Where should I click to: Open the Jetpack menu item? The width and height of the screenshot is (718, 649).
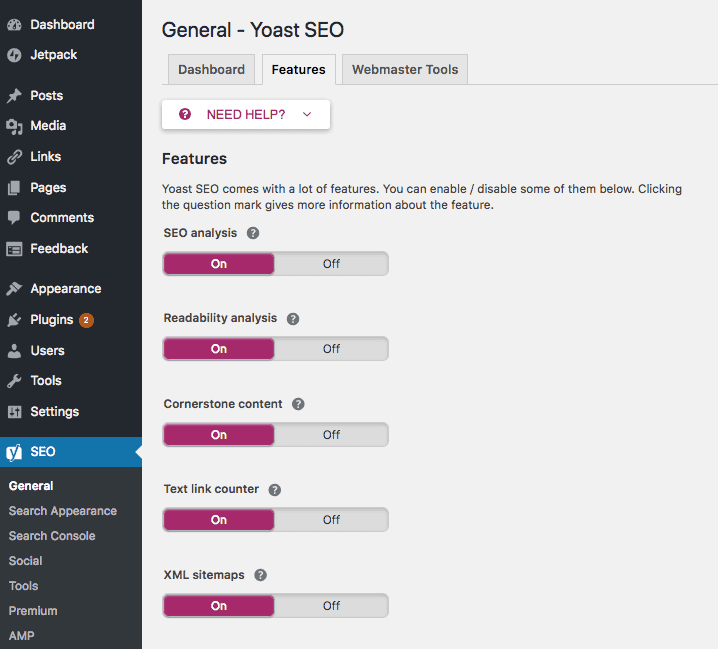pyautogui.click(x=54, y=55)
